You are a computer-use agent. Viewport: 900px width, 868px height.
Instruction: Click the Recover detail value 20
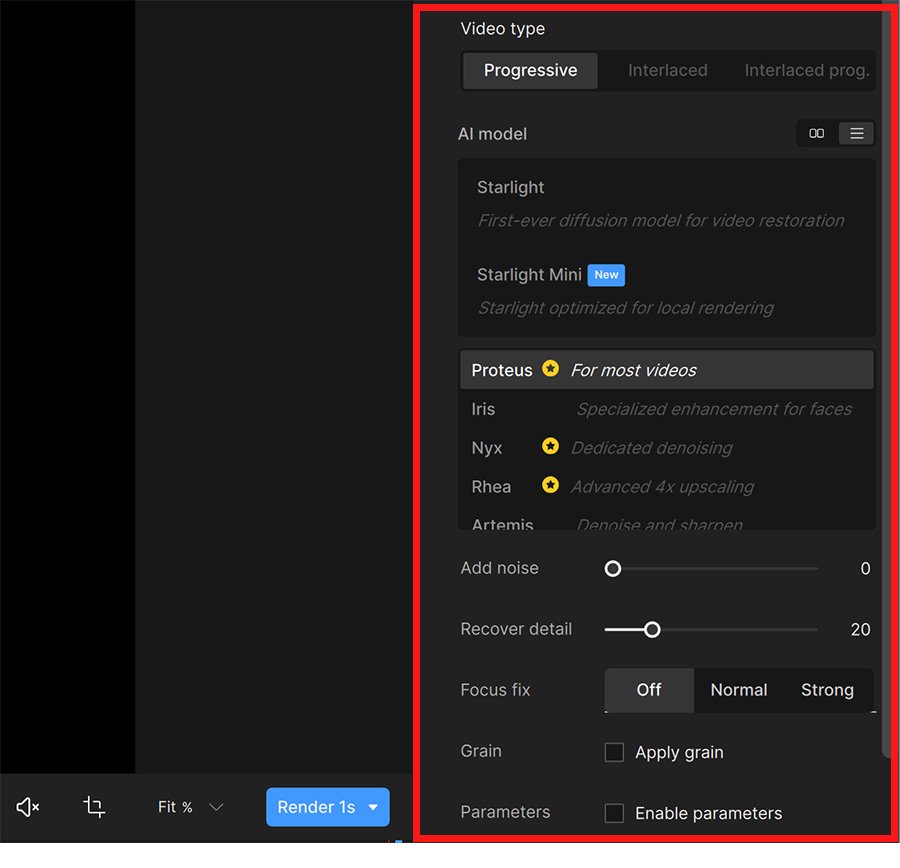(860, 630)
